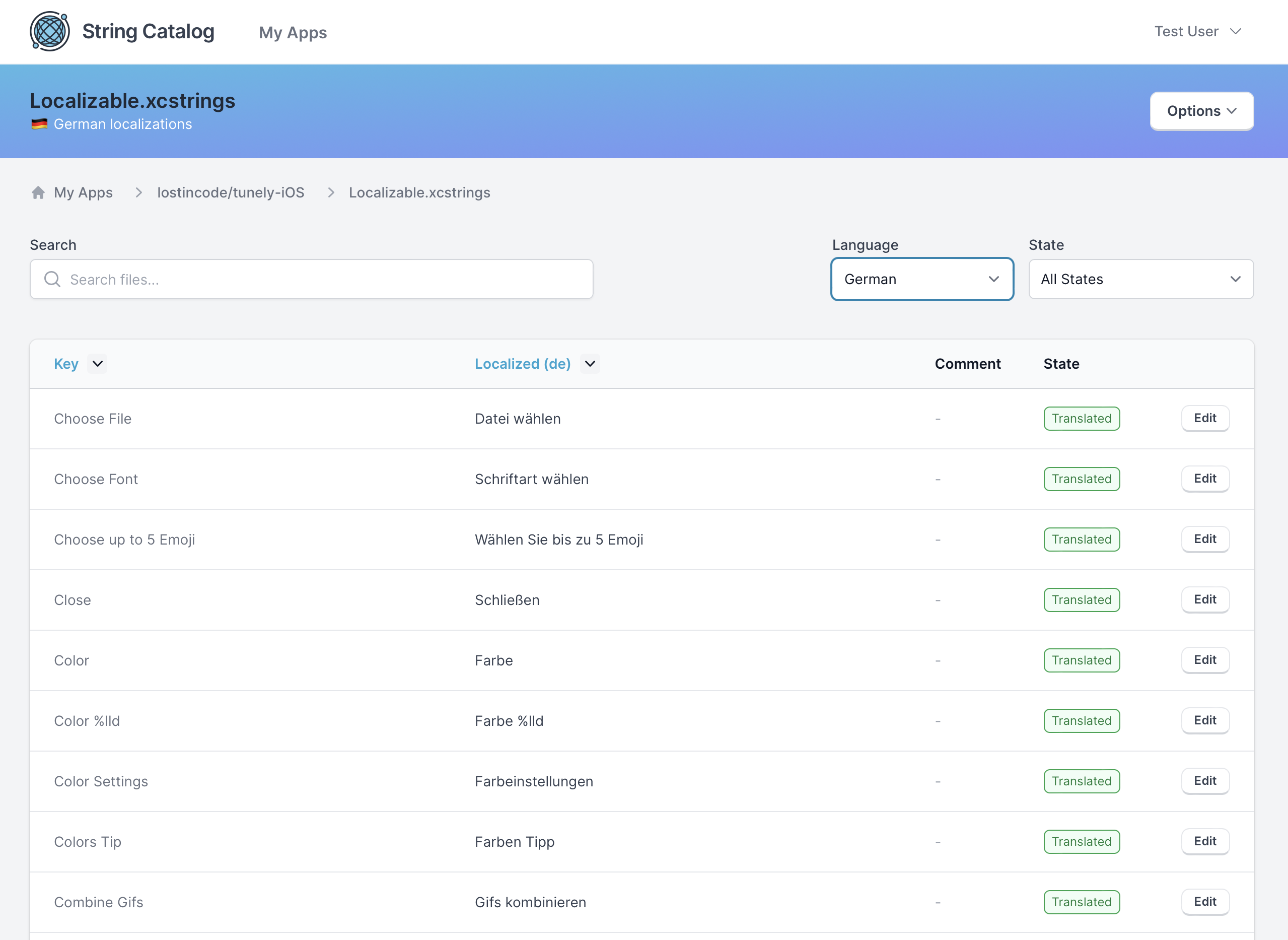Go to My Apps in top navigation

(293, 32)
